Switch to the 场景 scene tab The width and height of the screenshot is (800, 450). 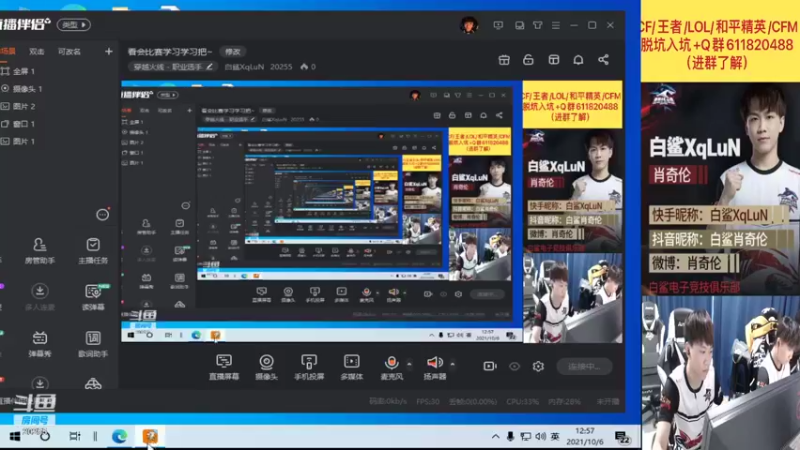8,52
